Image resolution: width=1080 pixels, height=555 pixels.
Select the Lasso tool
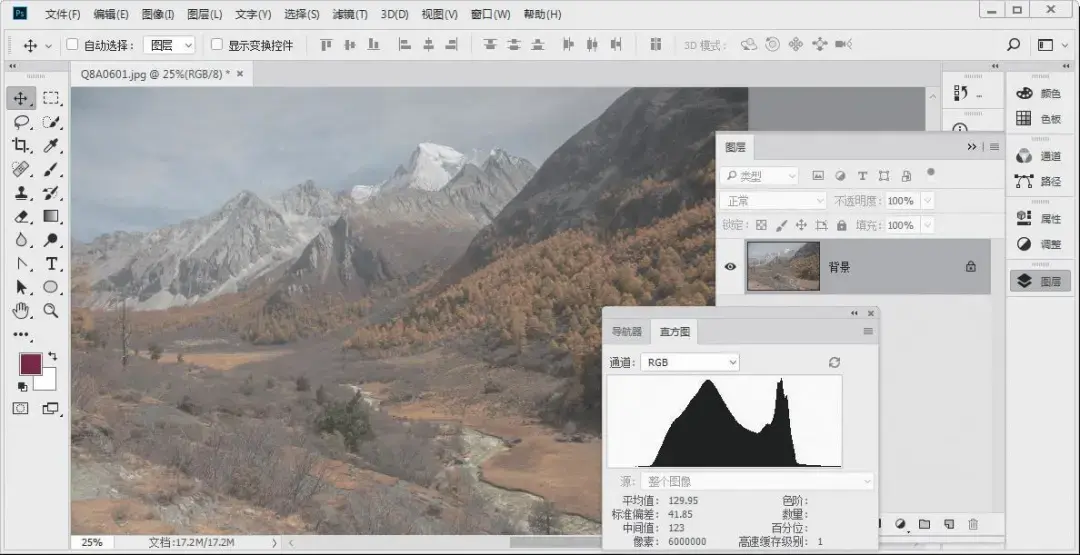[21, 122]
